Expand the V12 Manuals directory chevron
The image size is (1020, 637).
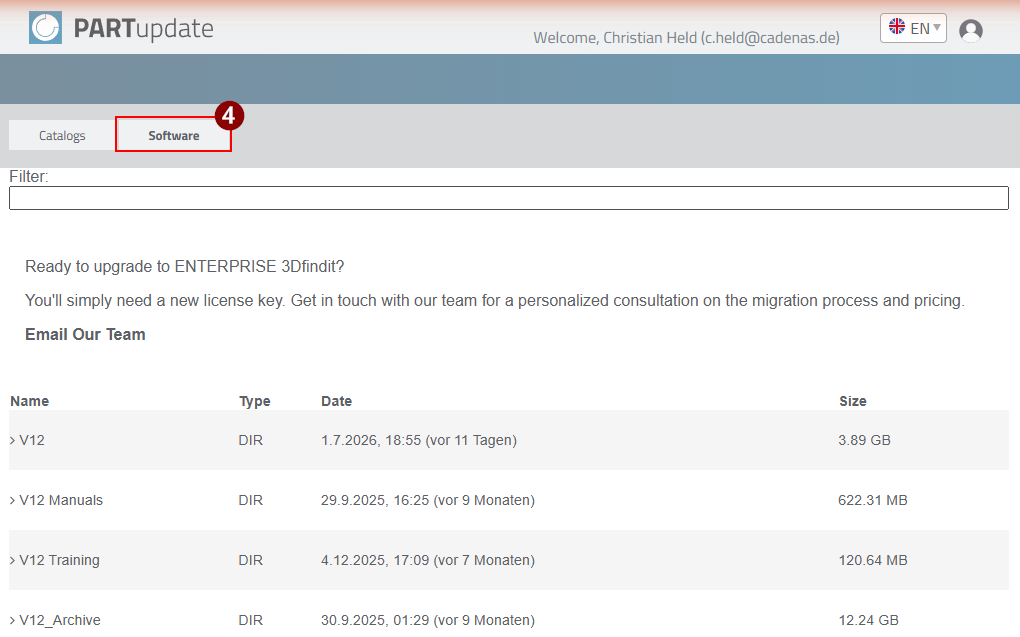coord(12,500)
